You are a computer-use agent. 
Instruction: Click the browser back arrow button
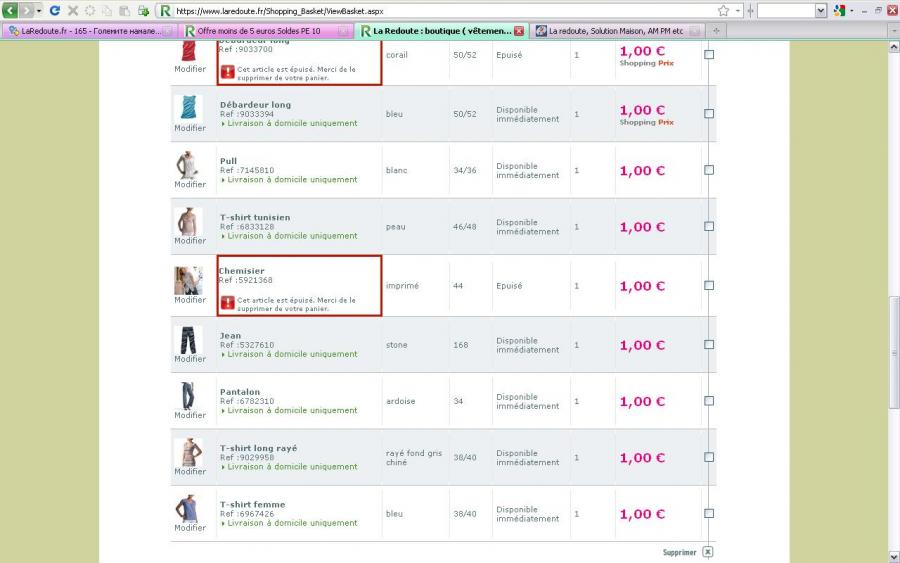coord(10,10)
